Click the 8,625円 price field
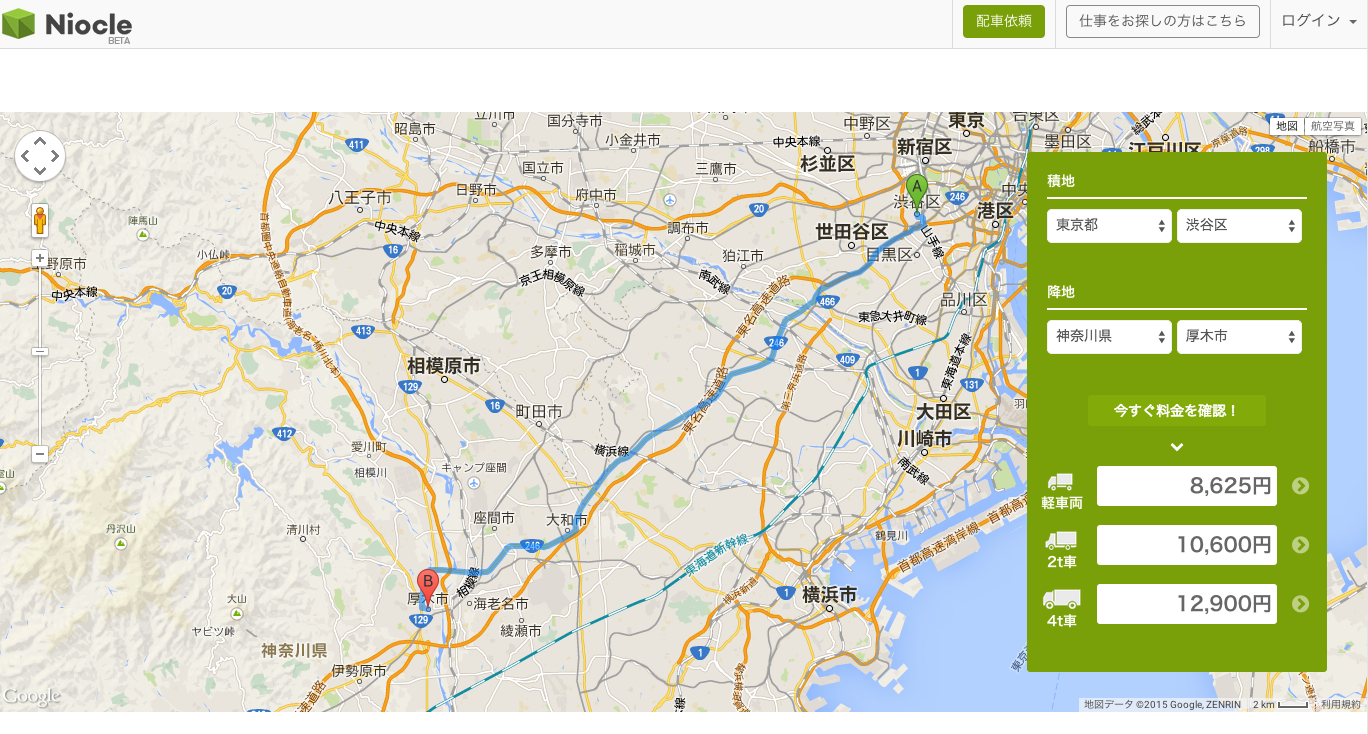Screen dimensions: 1368x734 [x=1187, y=486]
